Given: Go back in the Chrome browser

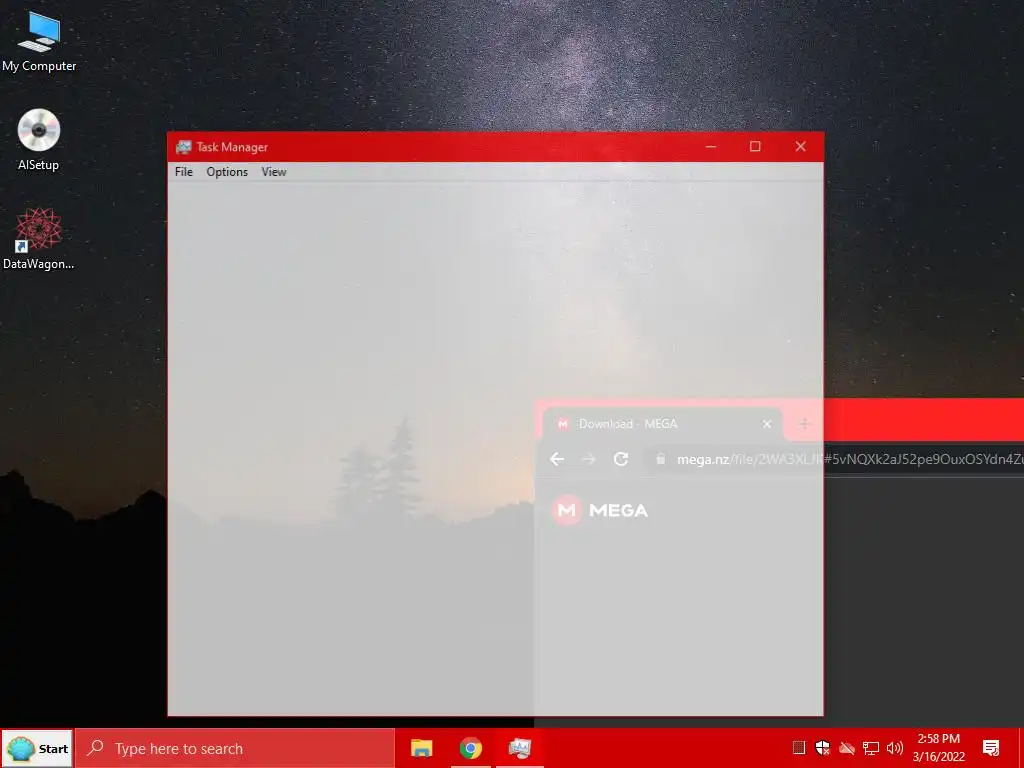Looking at the screenshot, I should point(557,459).
